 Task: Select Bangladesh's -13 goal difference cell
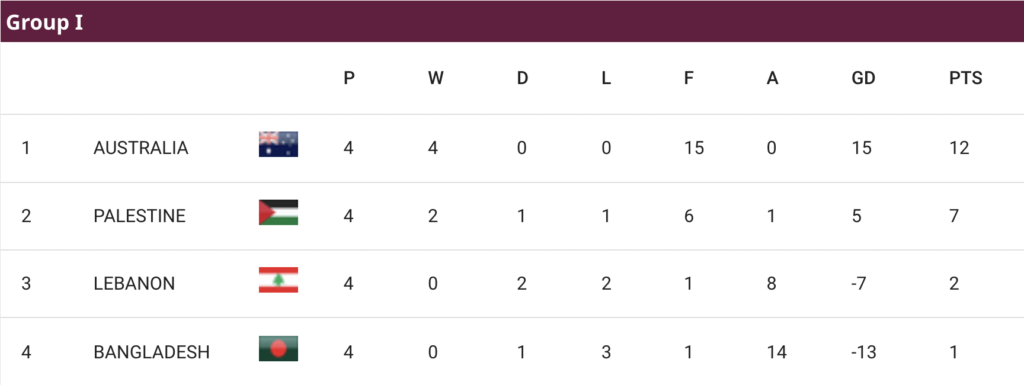[863, 352]
